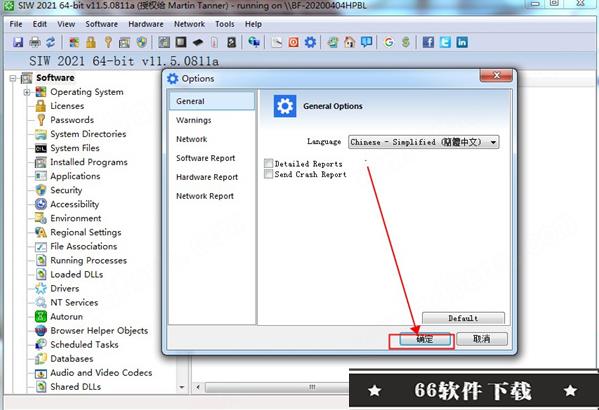
Task: Click the tree panel scroll-down arrow
Action: coord(182,387)
